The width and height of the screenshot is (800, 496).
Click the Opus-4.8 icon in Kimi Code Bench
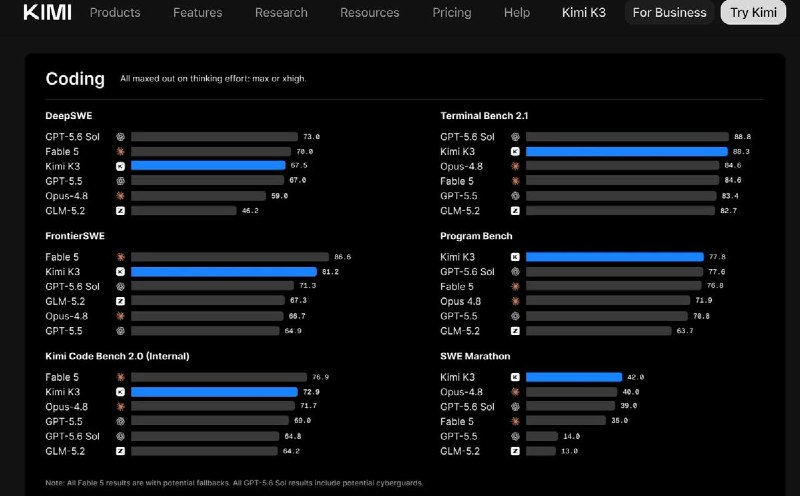(x=120, y=407)
